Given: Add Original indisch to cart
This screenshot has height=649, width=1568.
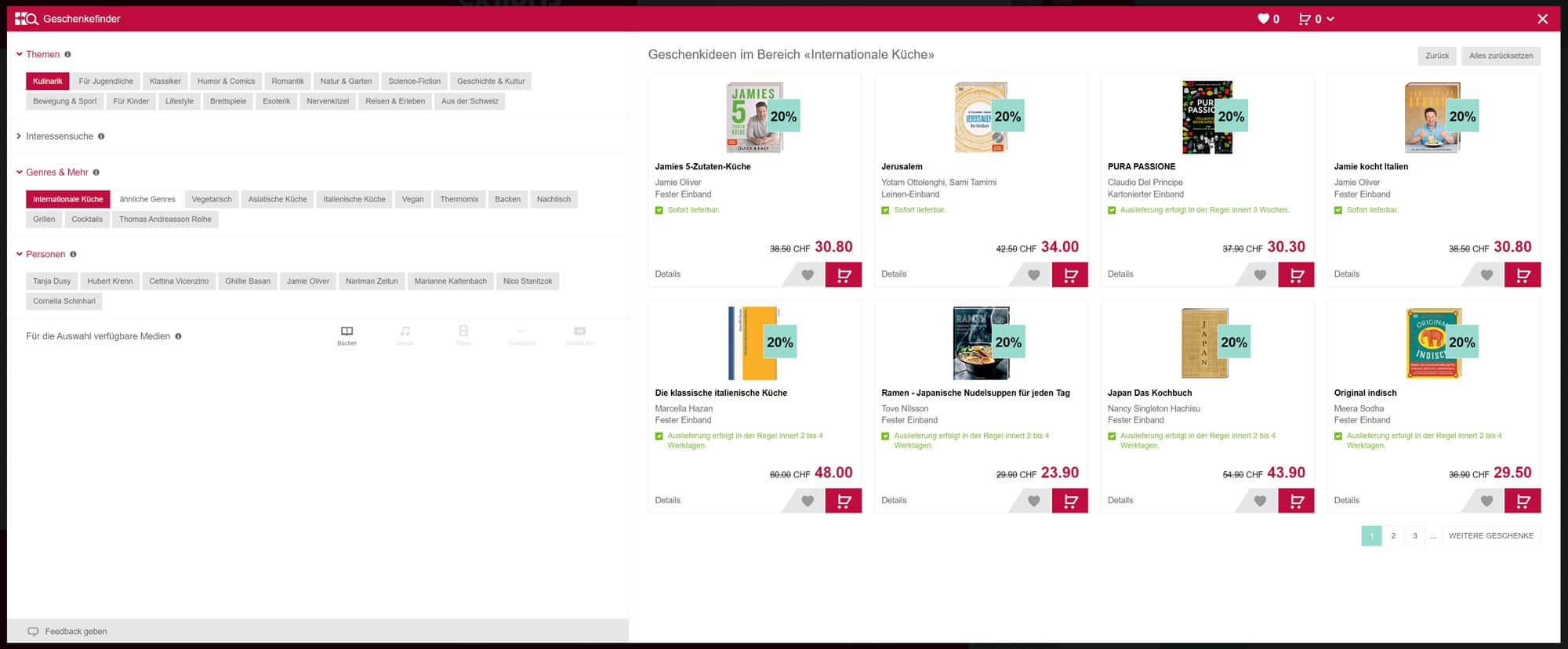Looking at the screenshot, I should pyautogui.click(x=1523, y=501).
